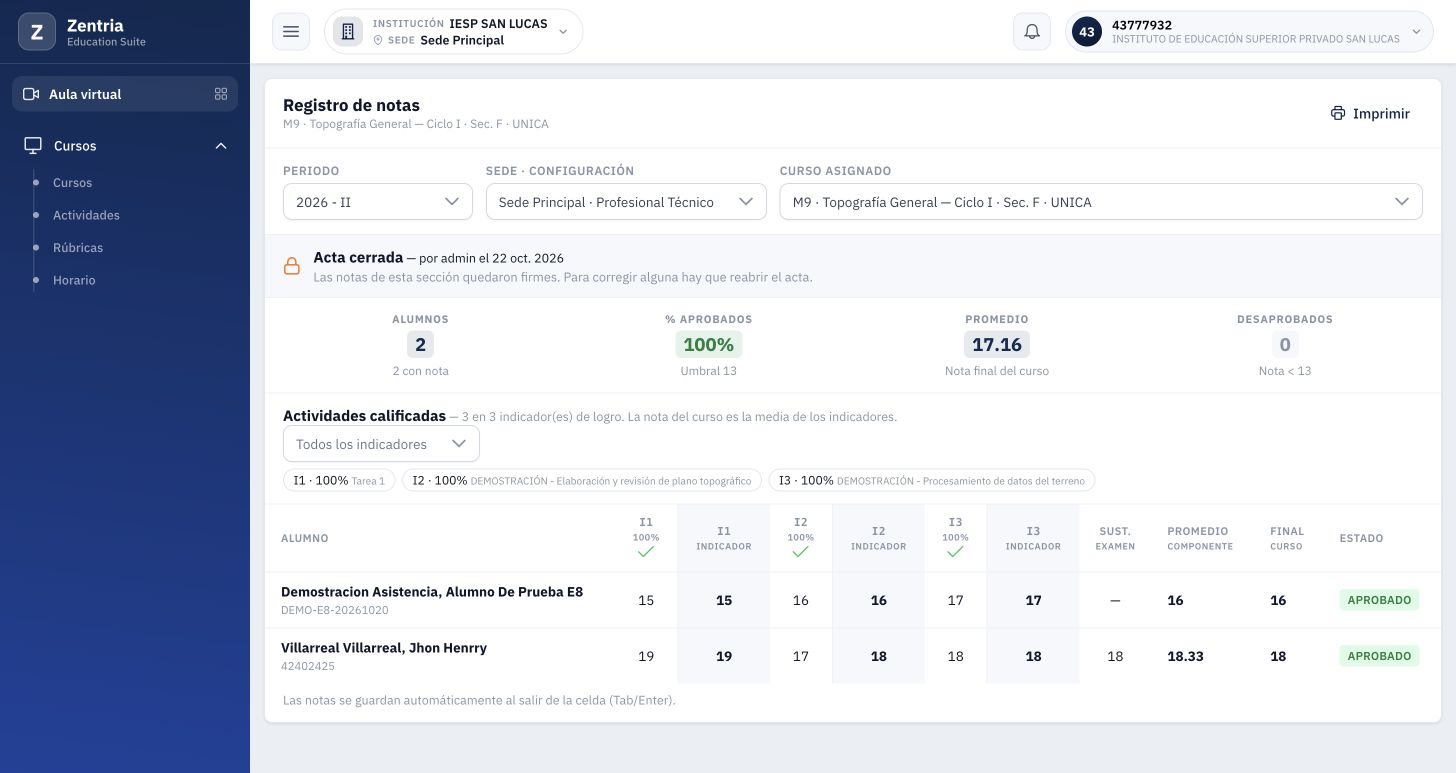Click the I3 grade 17 for Demostracion Asistencia

pyautogui.click(x=955, y=600)
